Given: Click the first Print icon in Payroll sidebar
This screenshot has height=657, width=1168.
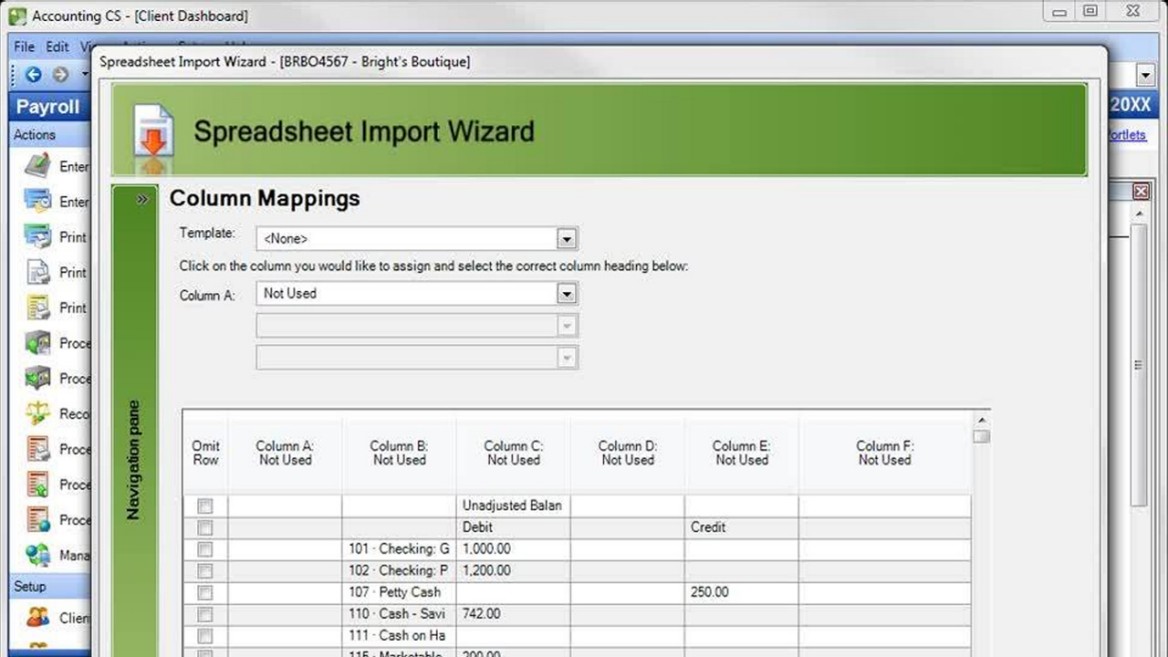Looking at the screenshot, I should click(x=38, y=237).
